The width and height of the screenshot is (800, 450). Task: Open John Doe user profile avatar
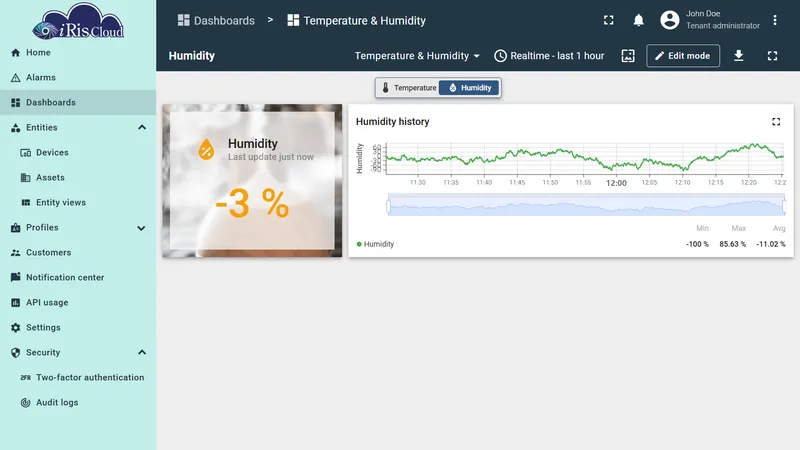[x=669, y=20]
